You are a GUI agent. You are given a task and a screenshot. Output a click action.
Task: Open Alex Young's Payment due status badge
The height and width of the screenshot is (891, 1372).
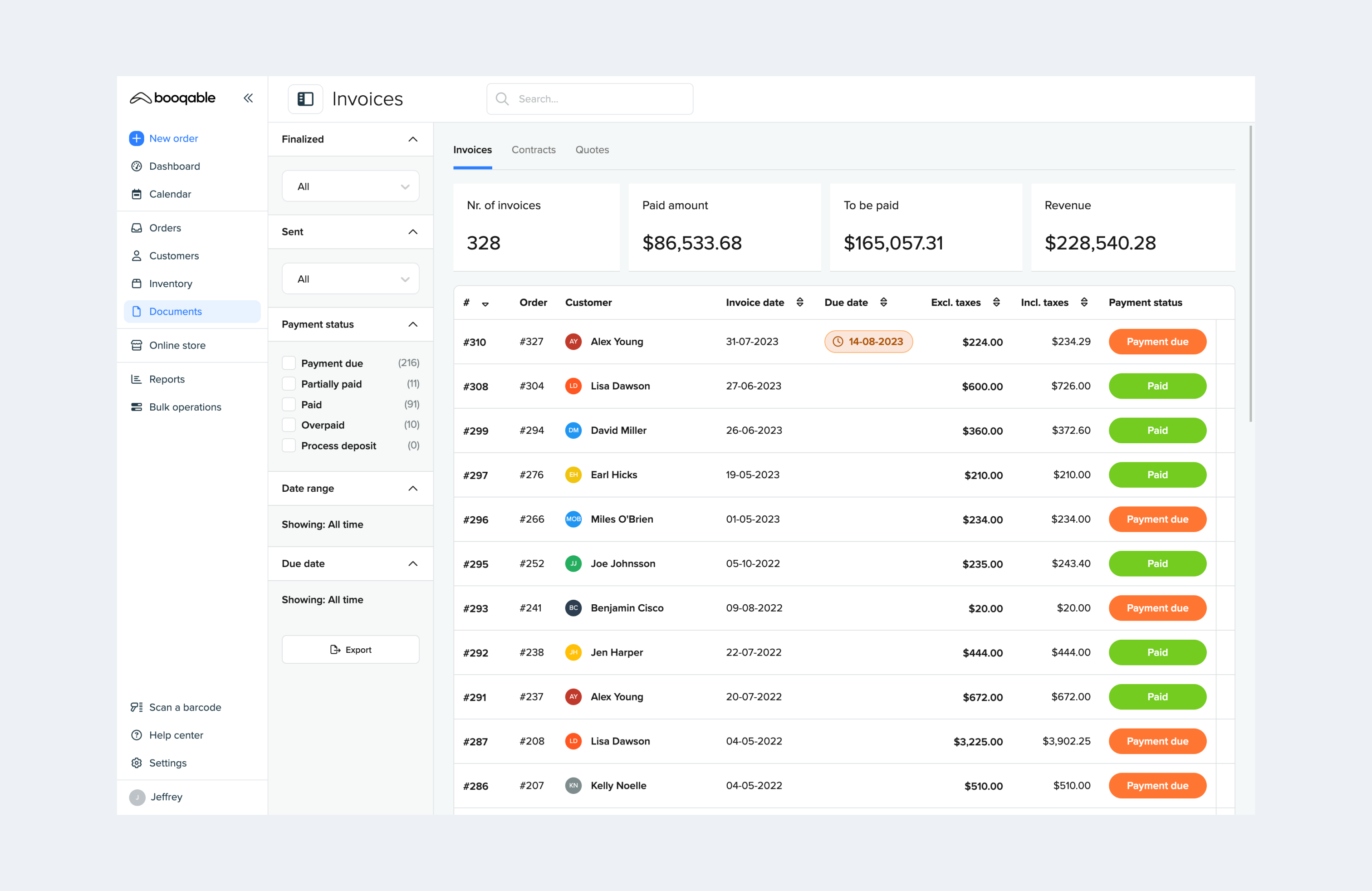coord(1157,341)
